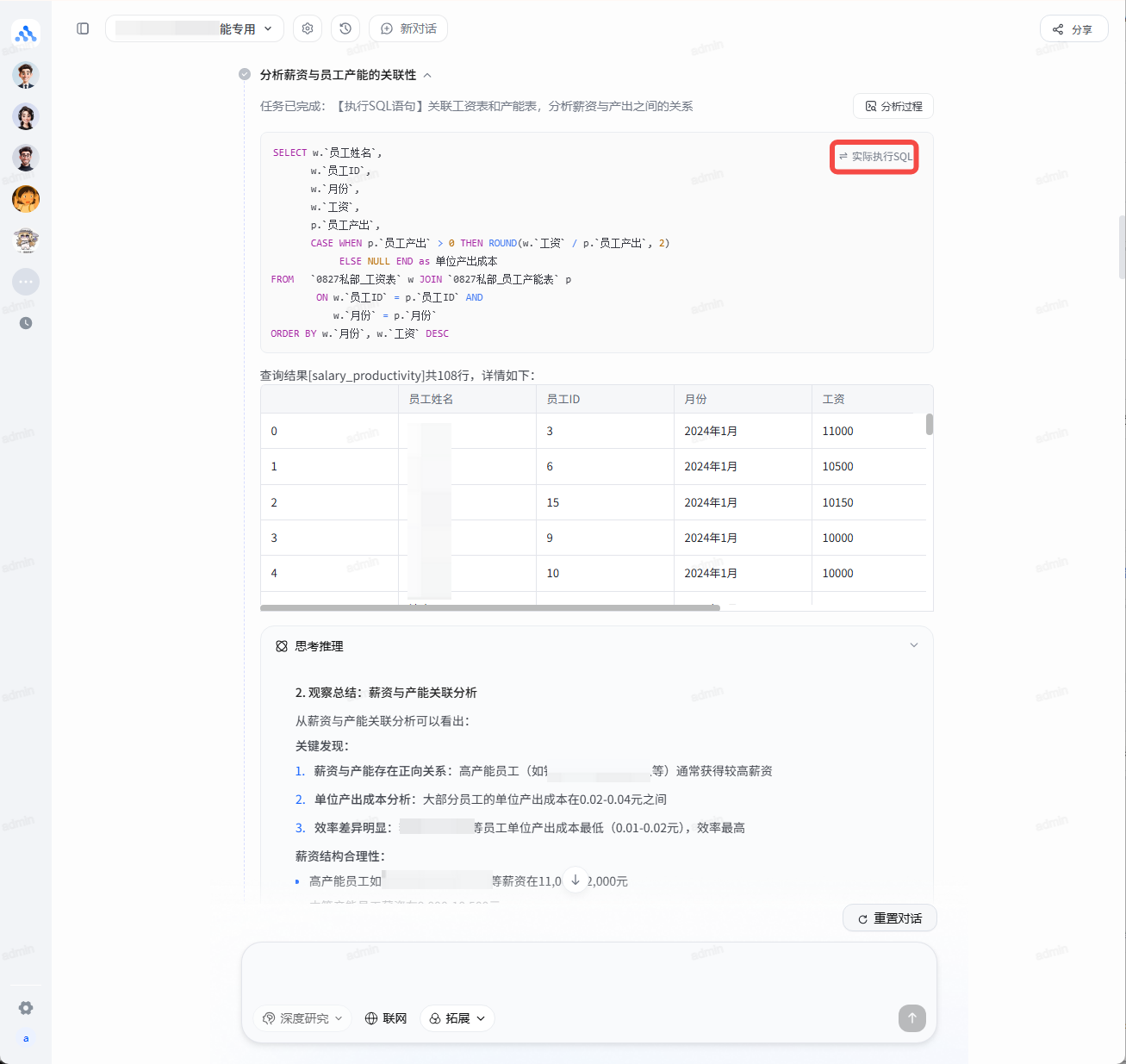
Task: Click the bottom-left settings gear icon
Action: pos(26,1008)
